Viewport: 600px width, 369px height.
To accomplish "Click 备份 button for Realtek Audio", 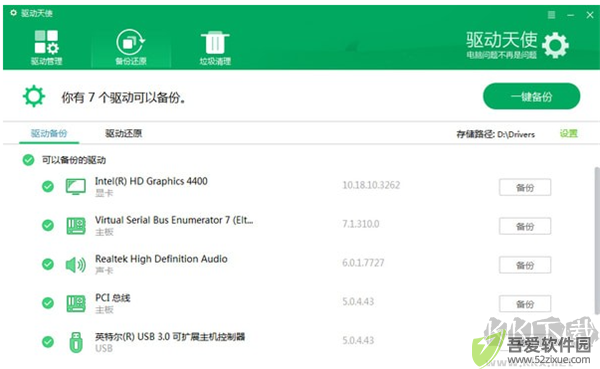I will click(x=525, y=265).
